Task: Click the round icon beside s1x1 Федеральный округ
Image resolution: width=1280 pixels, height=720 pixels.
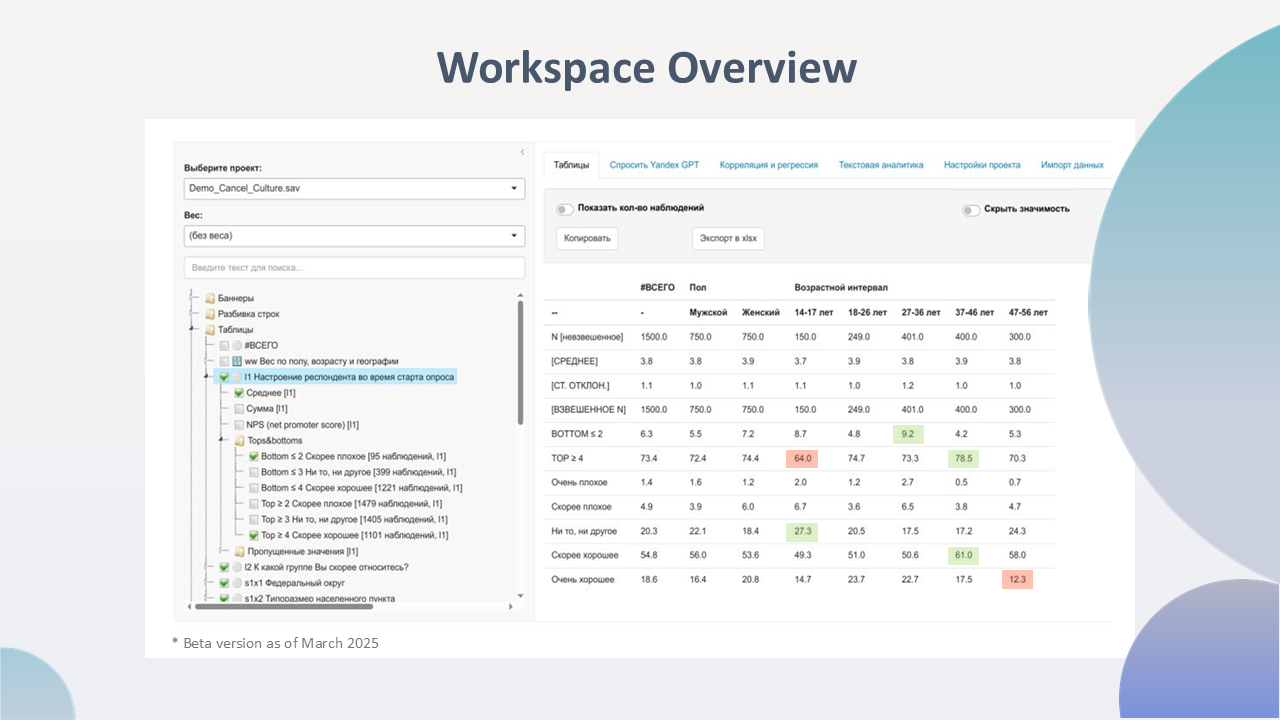Action: click(237, 583)
